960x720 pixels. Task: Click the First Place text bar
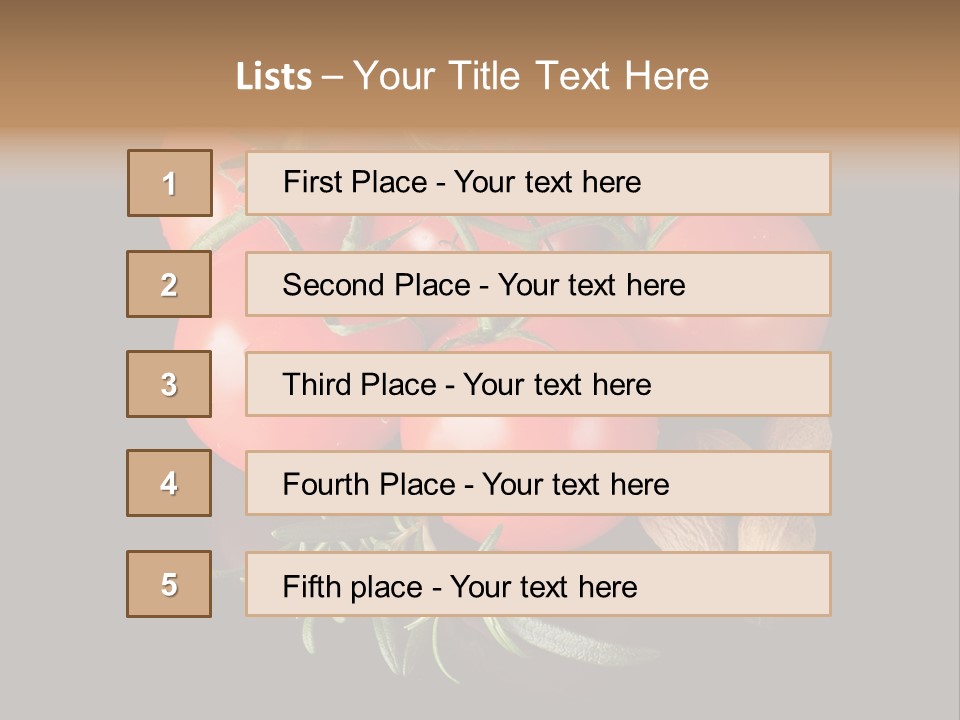point(538,183)
